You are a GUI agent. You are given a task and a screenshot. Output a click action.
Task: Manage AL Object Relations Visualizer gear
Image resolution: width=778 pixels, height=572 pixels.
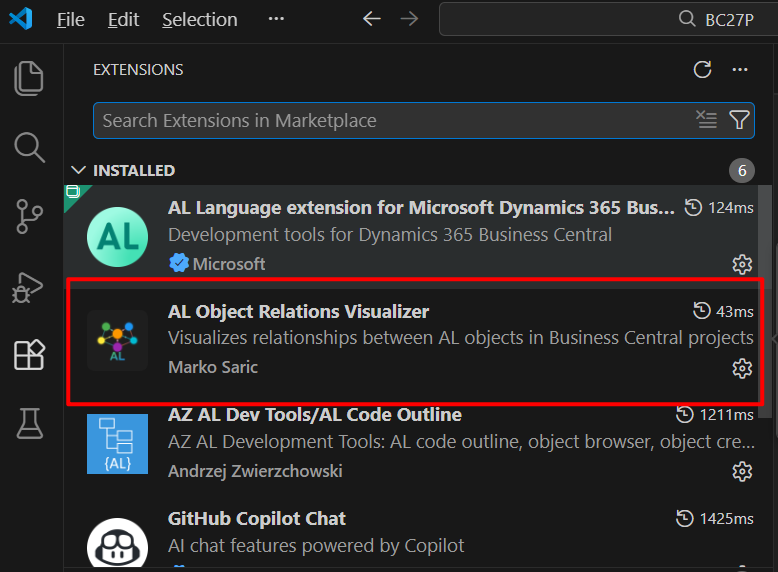tap(742, 368)
